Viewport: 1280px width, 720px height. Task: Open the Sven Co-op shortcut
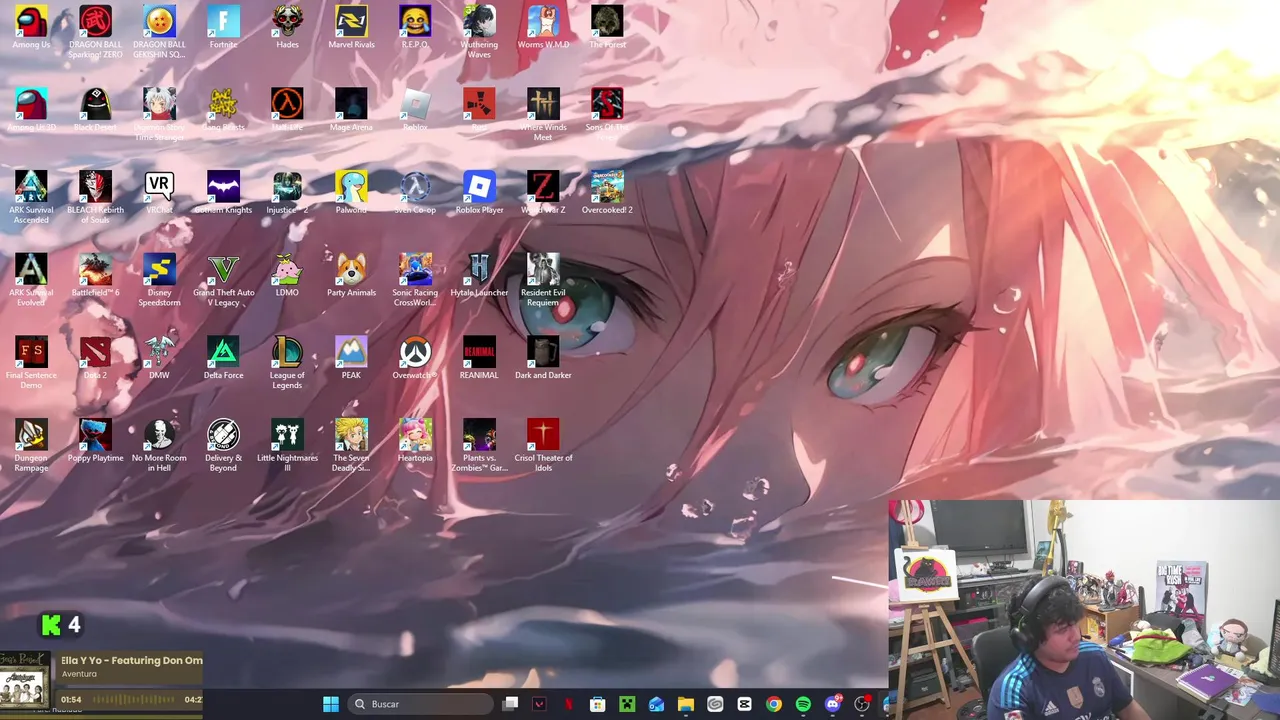[x=415, y=193]
